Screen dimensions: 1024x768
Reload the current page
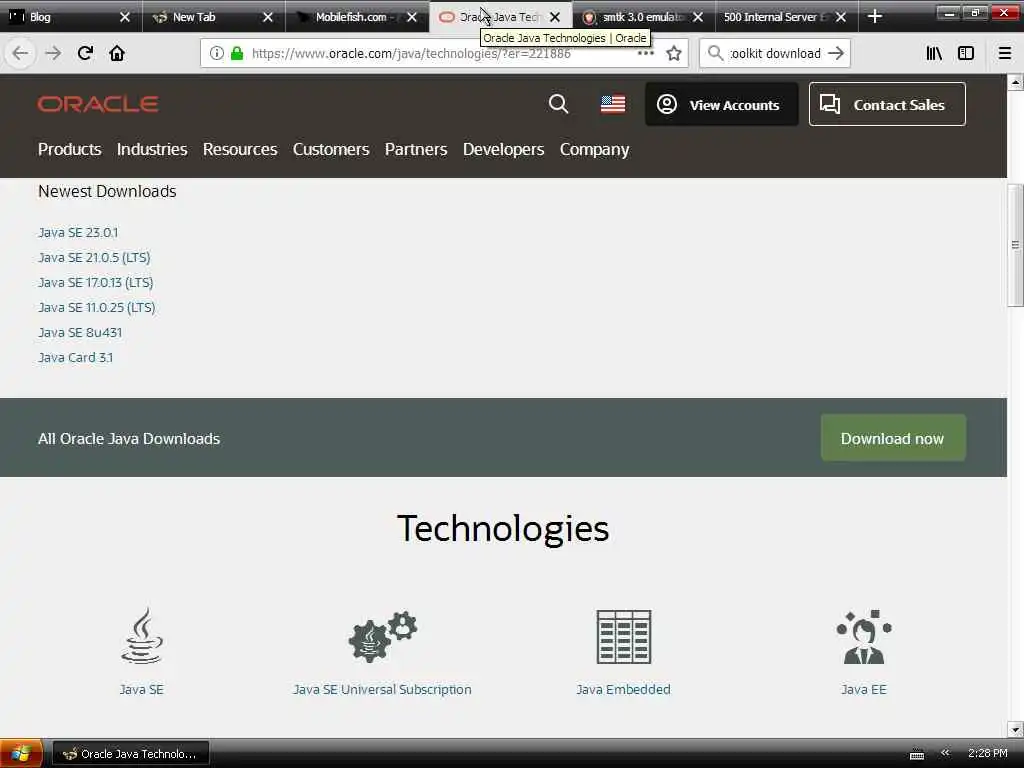coord(85,53)
